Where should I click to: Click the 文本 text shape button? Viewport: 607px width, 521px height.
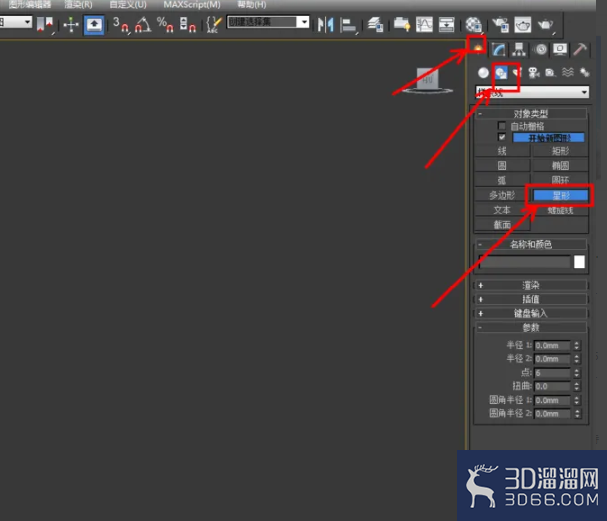(502, 210)
